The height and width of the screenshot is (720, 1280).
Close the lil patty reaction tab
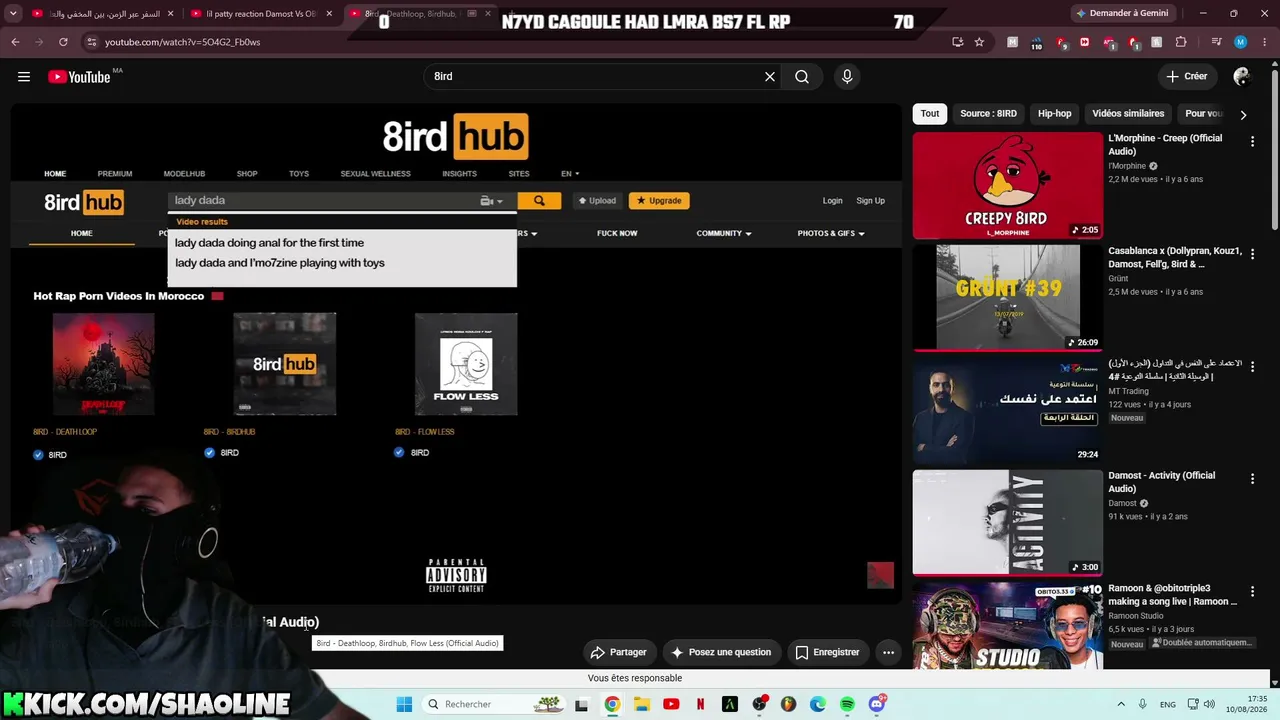(x=330, y=13)
